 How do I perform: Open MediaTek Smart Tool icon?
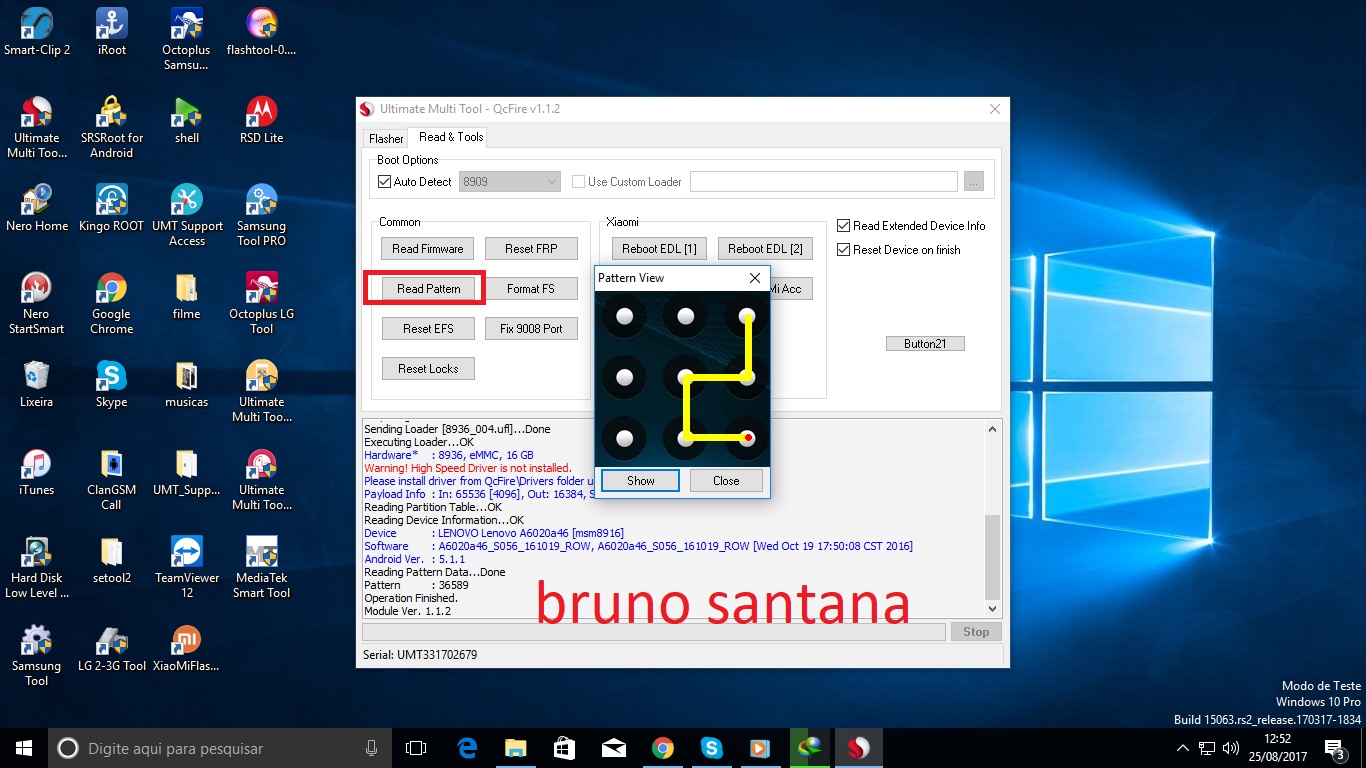point(262,567)
